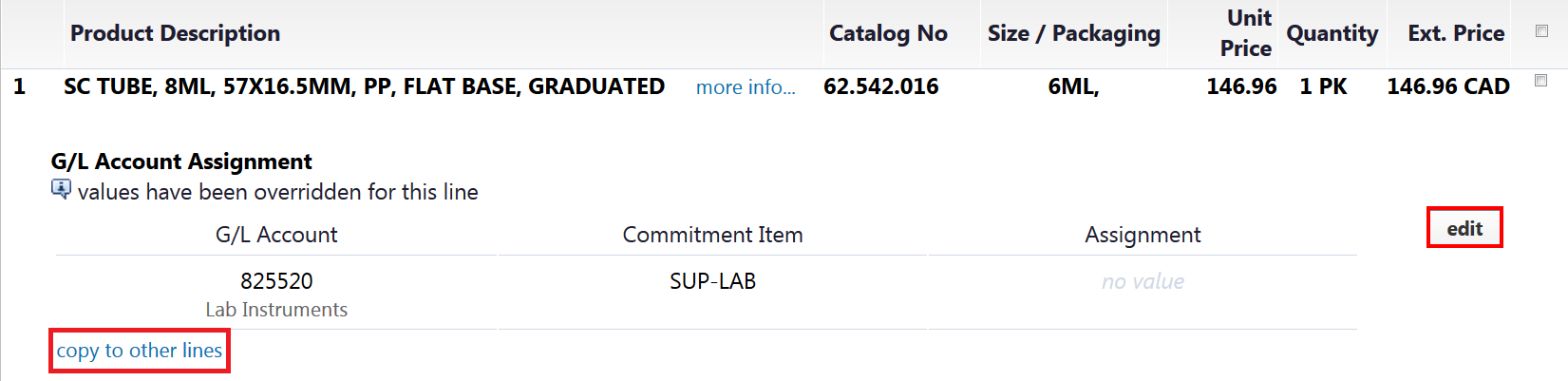This screenshot has width=1568, height=381.
Task: Click the Unit Price column header
Action: tap(1245, 33)
